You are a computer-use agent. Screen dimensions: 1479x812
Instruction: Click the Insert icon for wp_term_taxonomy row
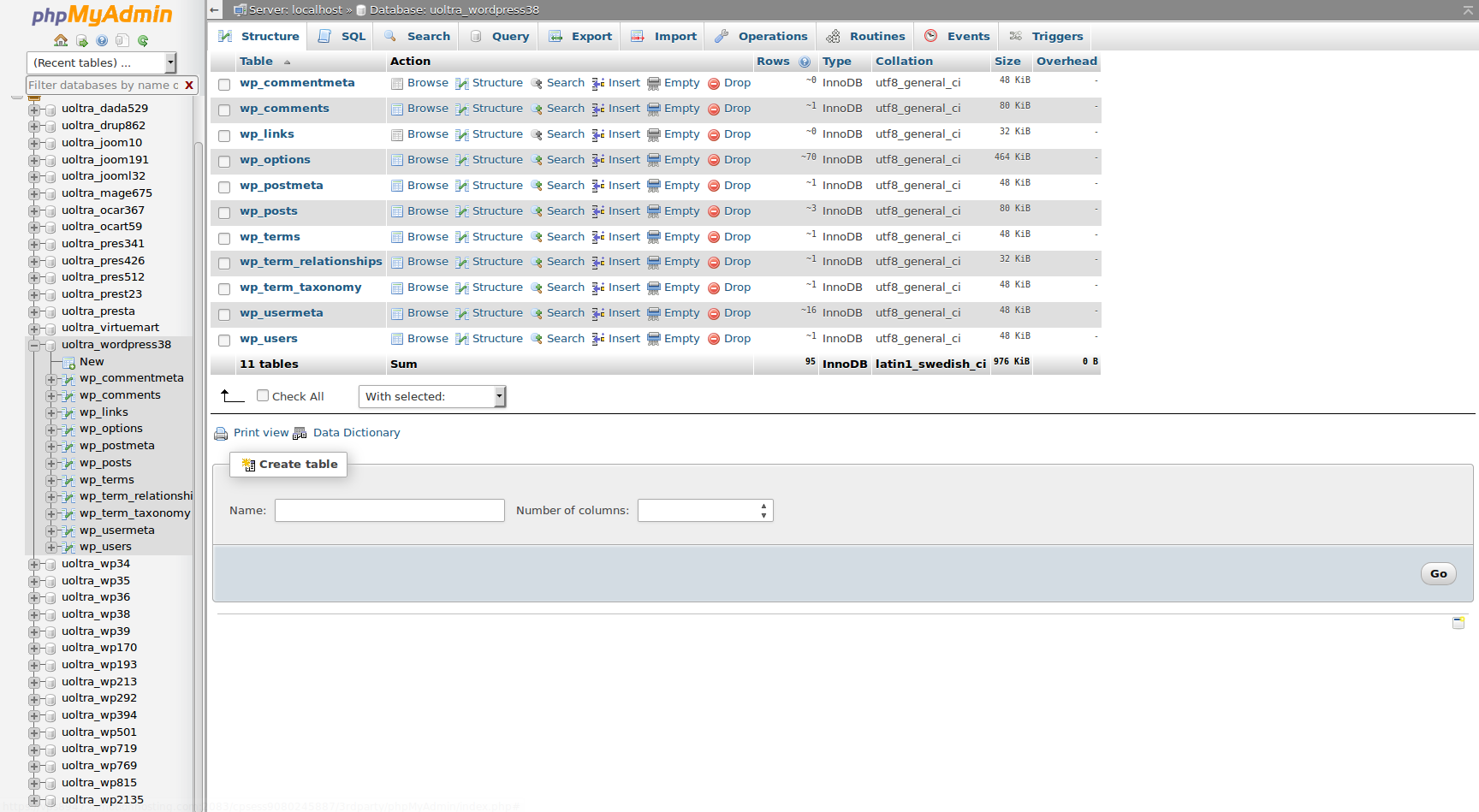598,287
